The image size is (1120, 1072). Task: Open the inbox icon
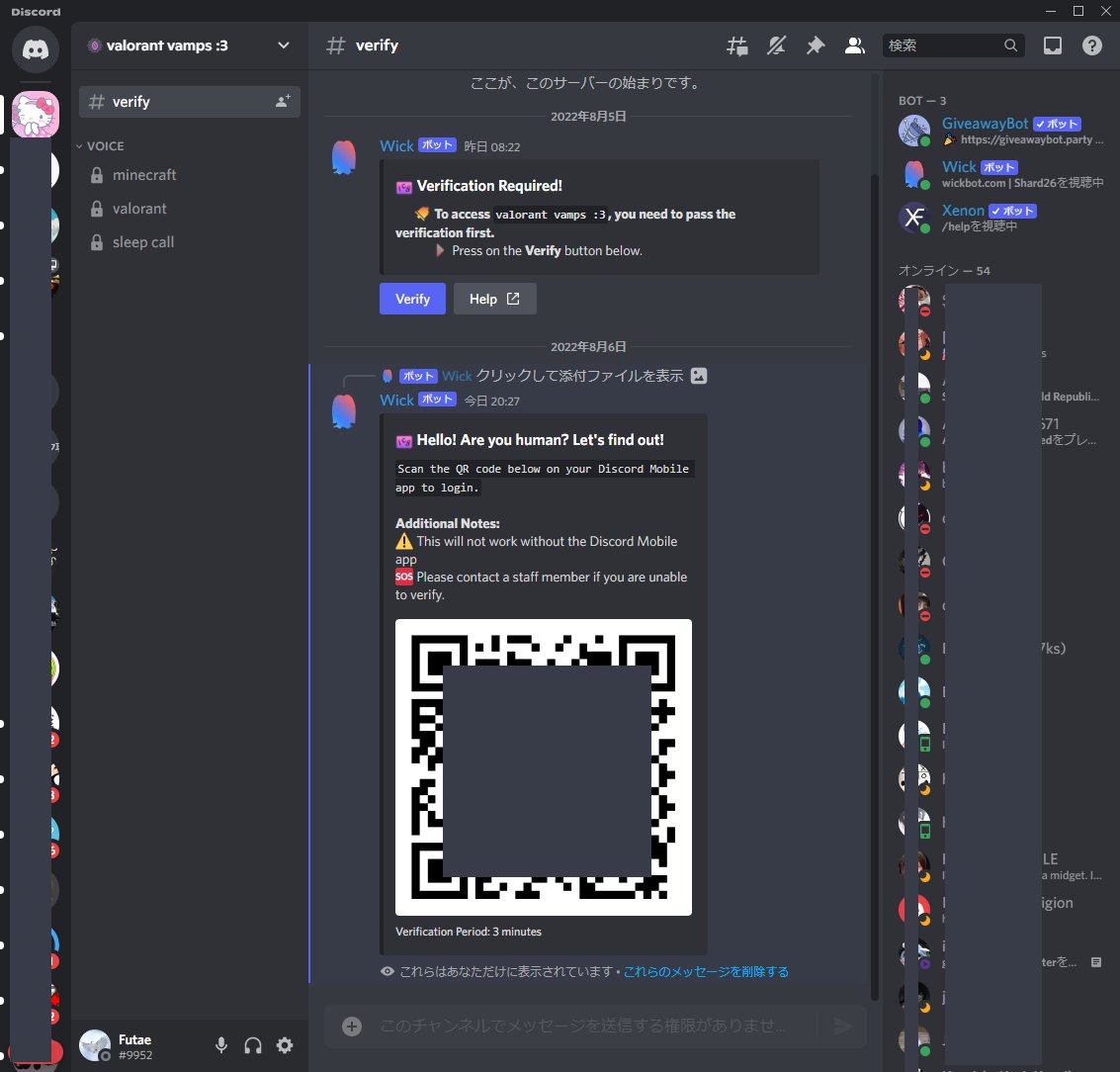(x=1052, y=45)
